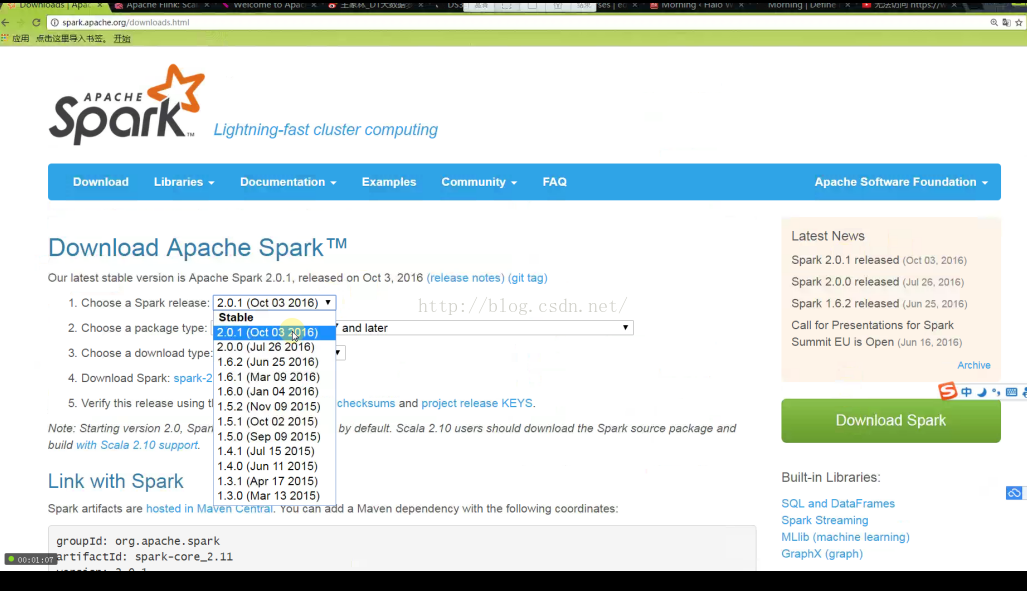This screenshot has height=591, width=1027.
Task: Click the browser back arrow
Action: click(5, 22)
